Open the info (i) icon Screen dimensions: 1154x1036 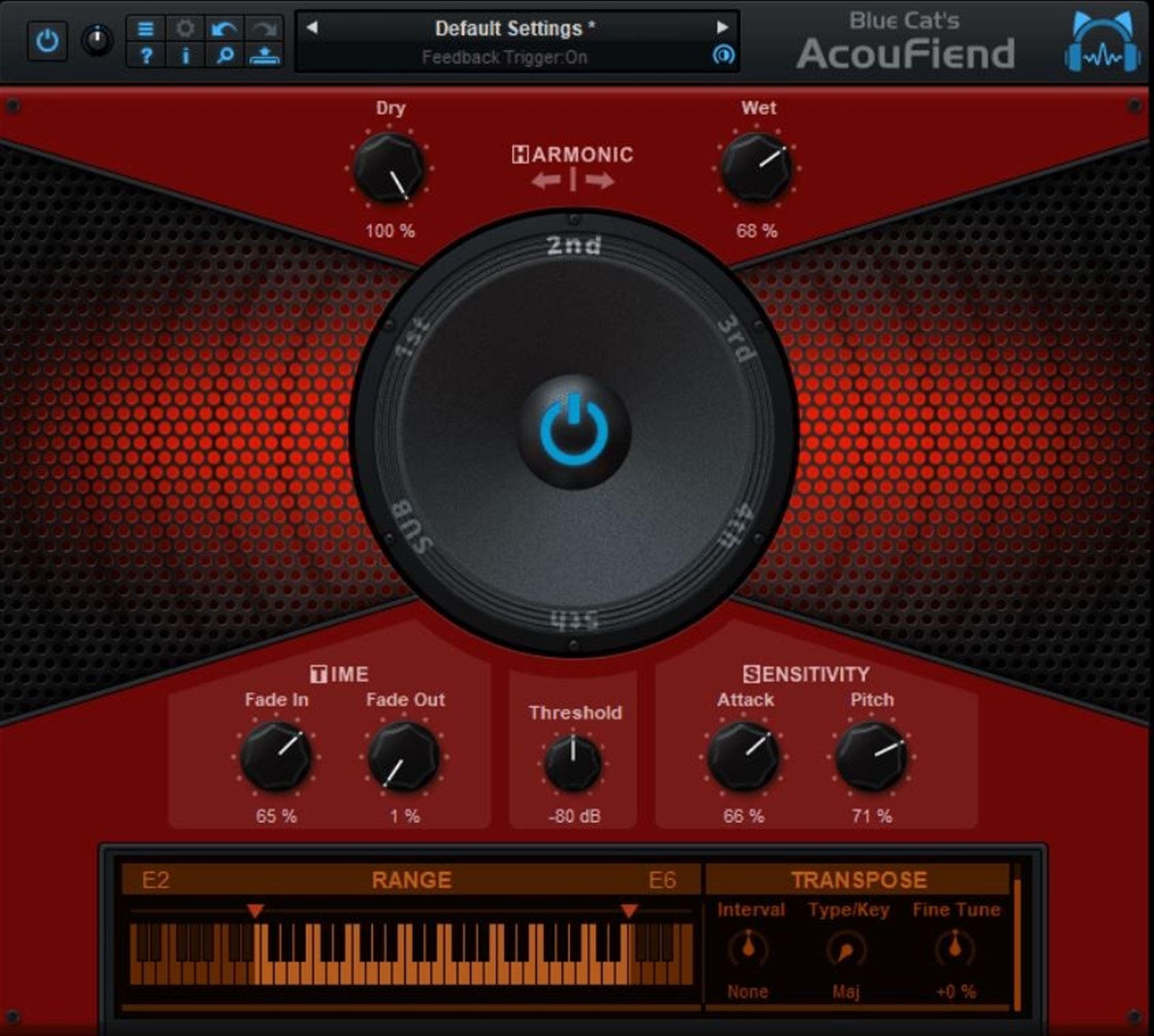185,55
